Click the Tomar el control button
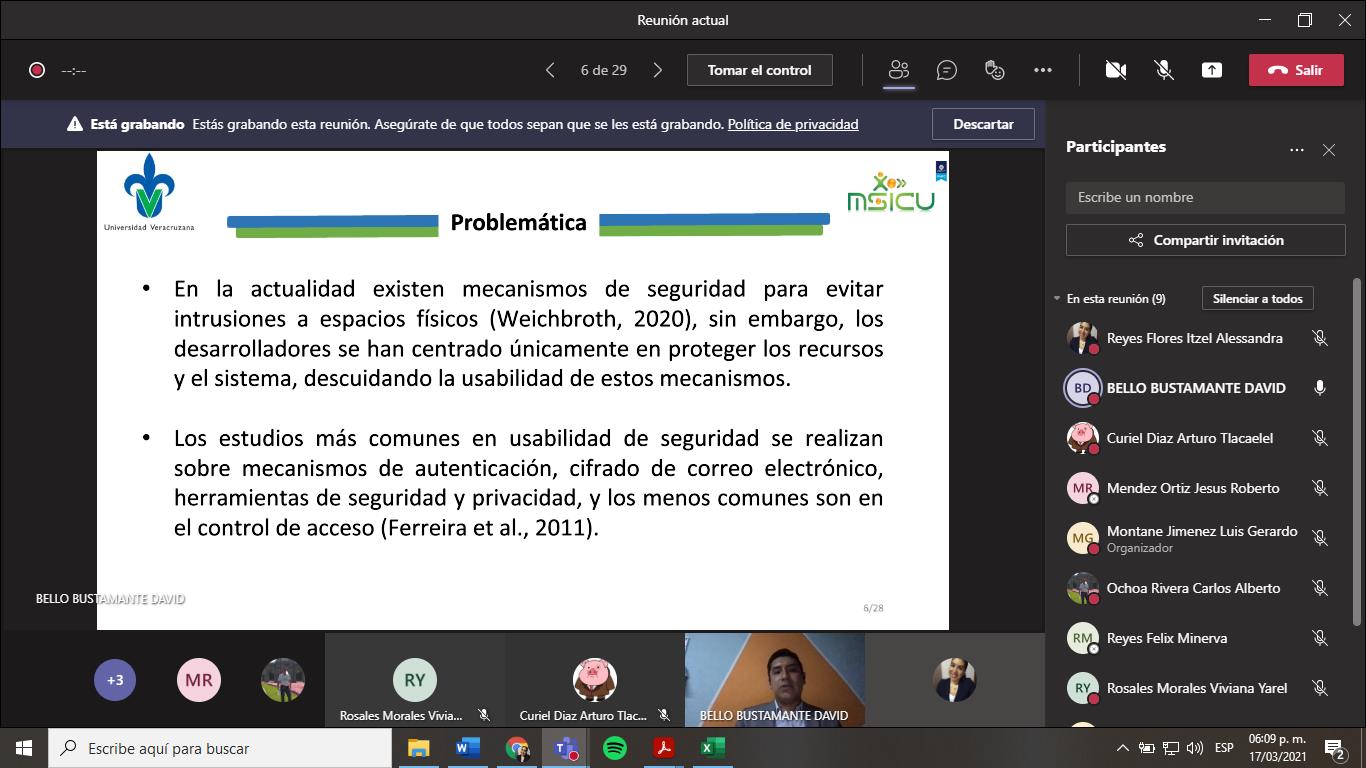The height and width of the screenshot is (768, 1366). tap(759, 70)
